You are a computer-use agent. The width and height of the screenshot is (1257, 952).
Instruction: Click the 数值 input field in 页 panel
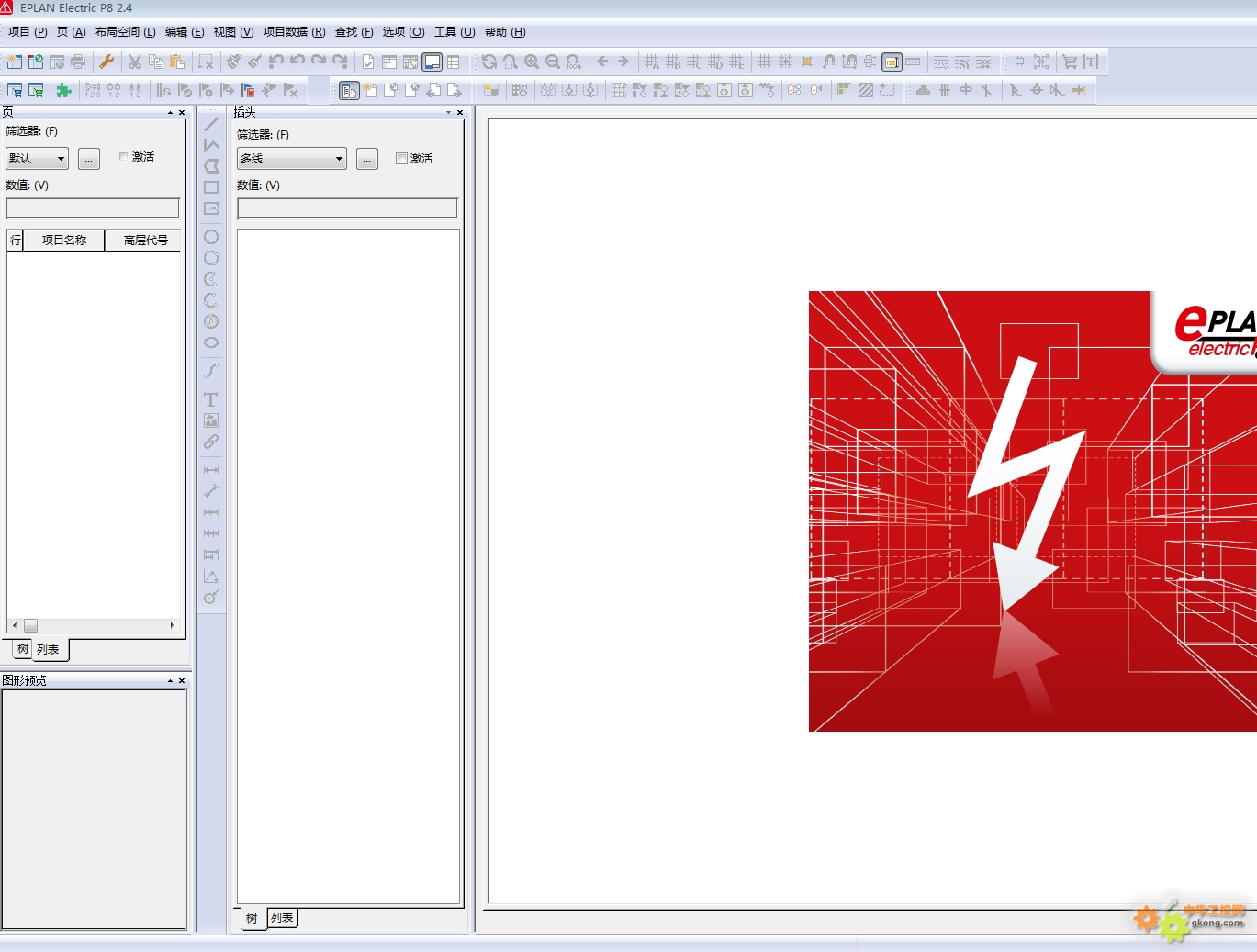93,208
